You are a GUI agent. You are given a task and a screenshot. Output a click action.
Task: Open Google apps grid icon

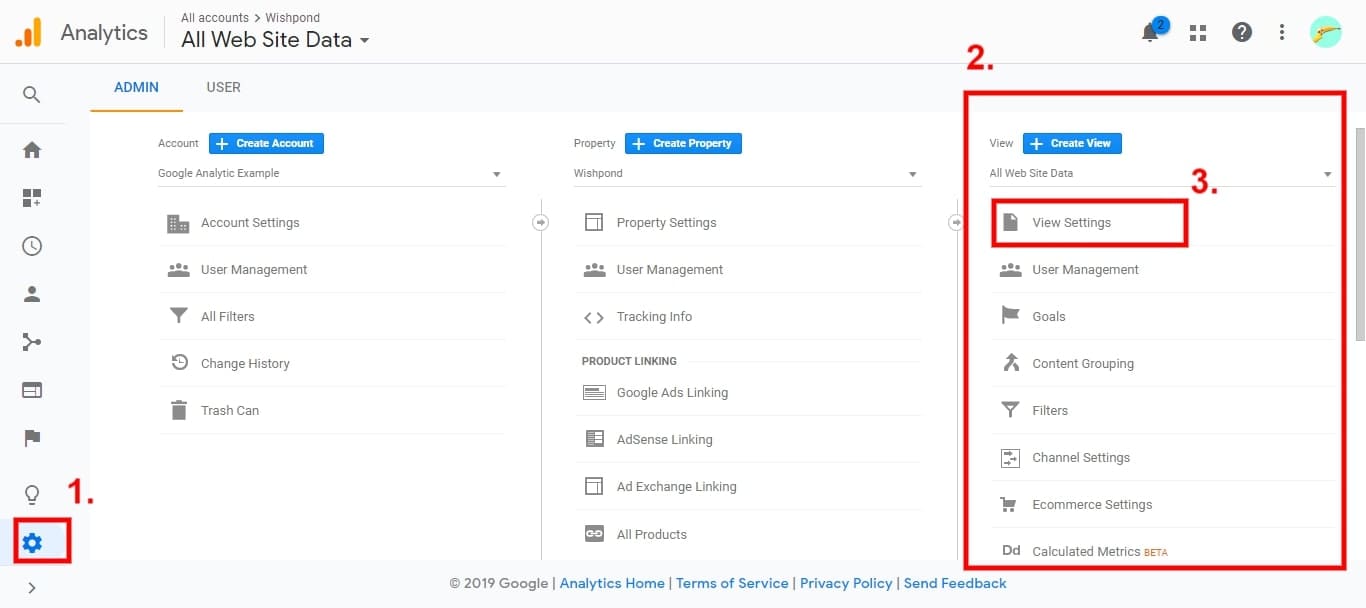[1197, 33]
